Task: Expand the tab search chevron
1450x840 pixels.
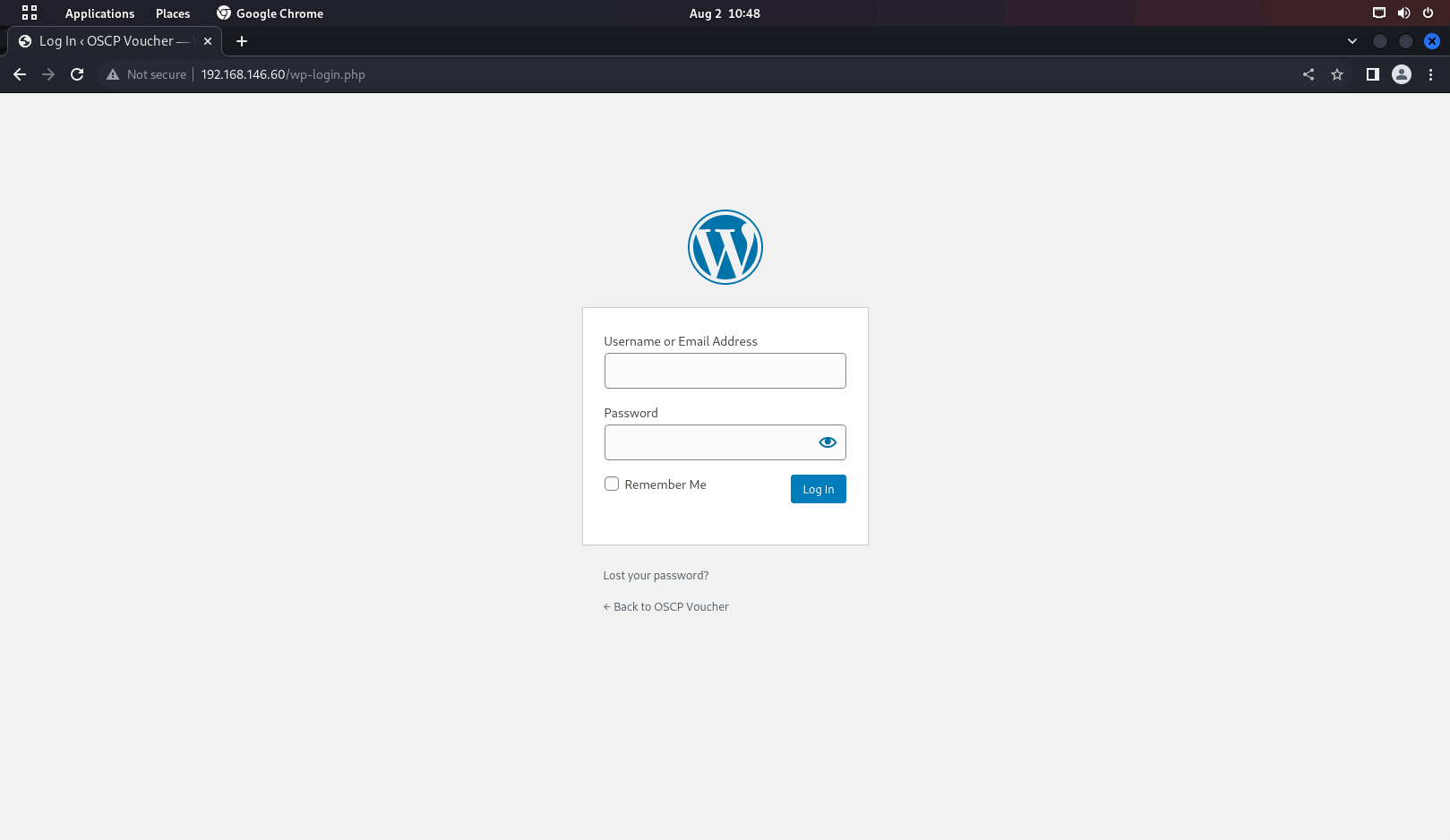Action: pyautogui.click(x=1352, y=41)
